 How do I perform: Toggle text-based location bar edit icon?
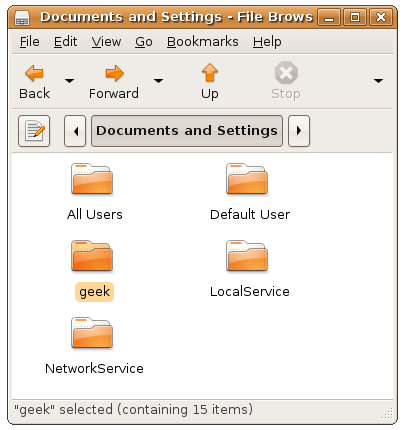[34, 131]
